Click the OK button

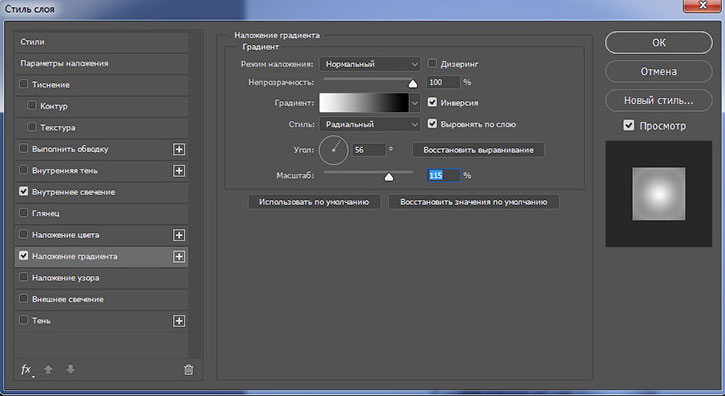[658, 43]
